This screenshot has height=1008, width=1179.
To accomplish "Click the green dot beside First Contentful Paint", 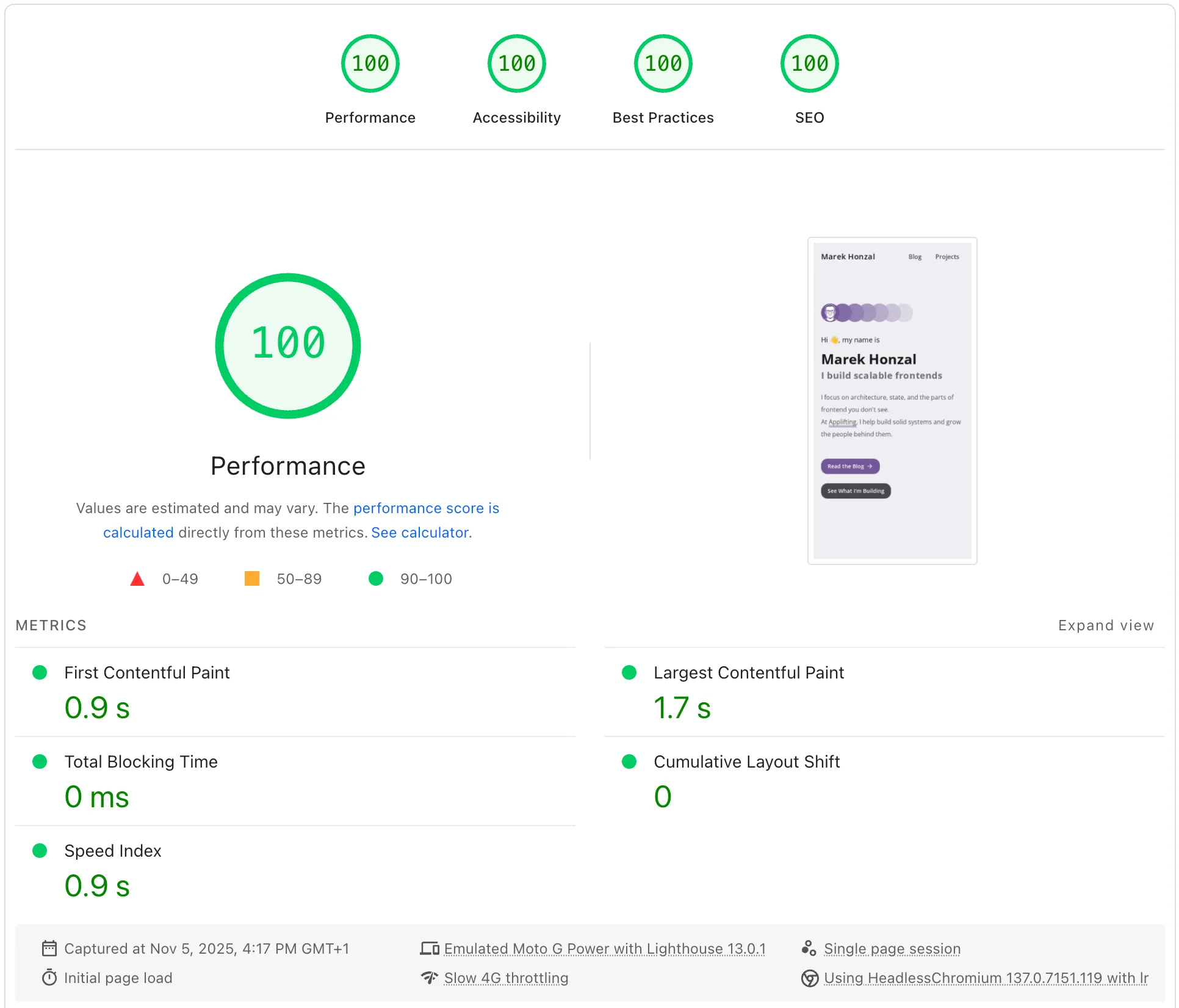I will 40,672.
